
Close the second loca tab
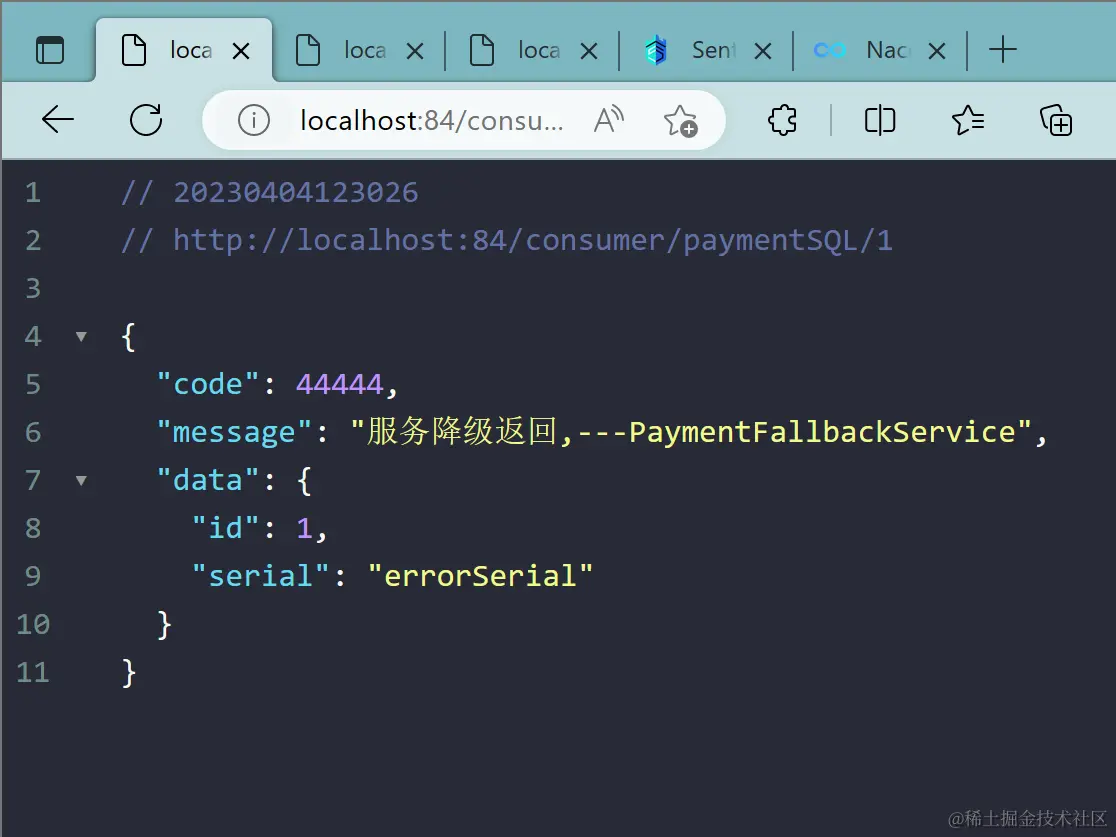coord(415,51)
